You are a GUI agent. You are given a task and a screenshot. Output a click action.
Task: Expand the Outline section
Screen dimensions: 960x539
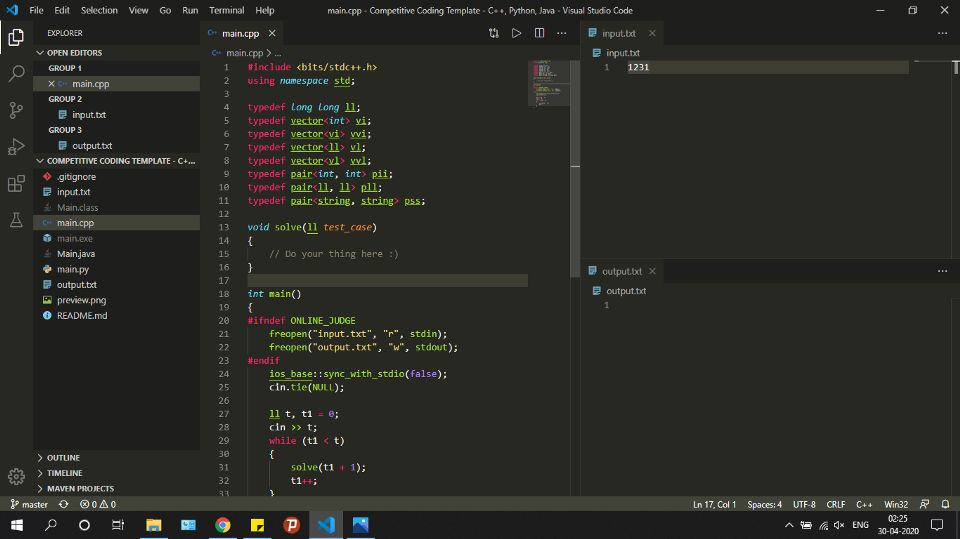[63, 458]
